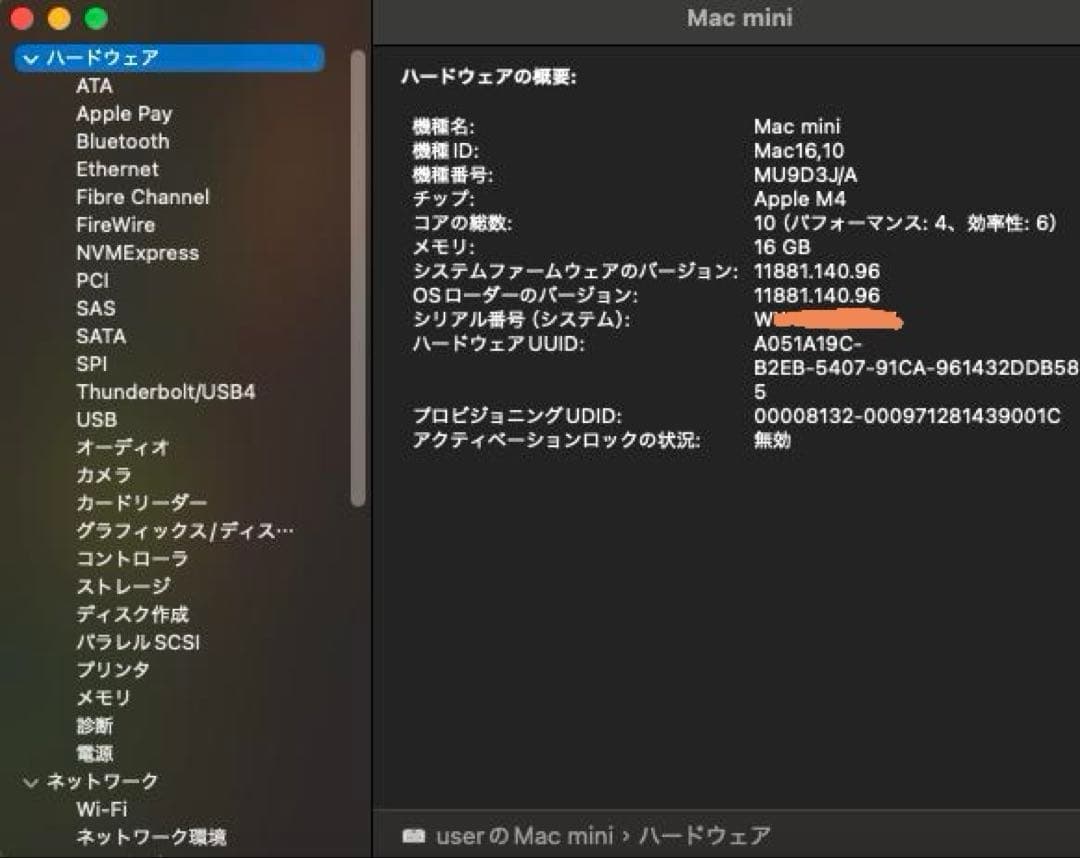This screenshot has height=858, width=1080.
Task: Click the Mac mini window title
Action: click(740, 18)
